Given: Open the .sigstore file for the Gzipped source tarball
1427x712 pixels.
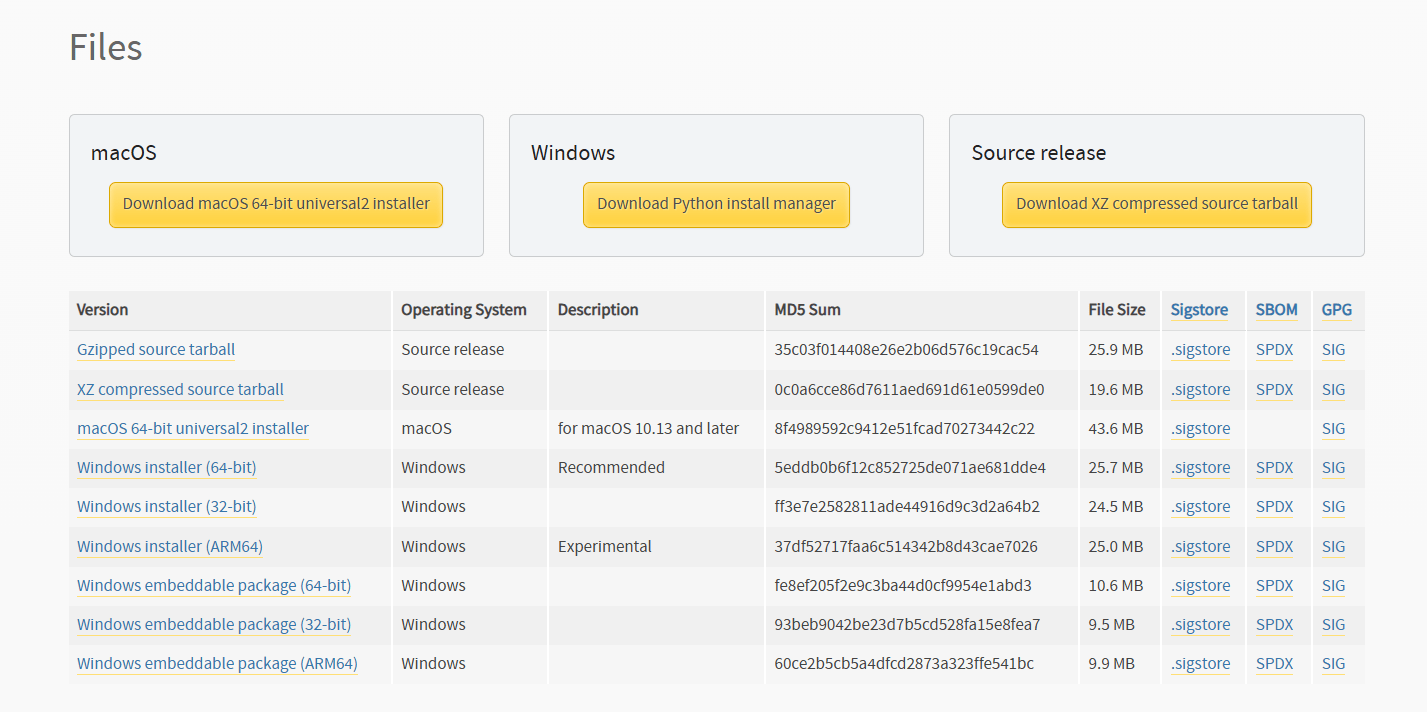Looking at the screenshot, I should (x=1200, y=349).
